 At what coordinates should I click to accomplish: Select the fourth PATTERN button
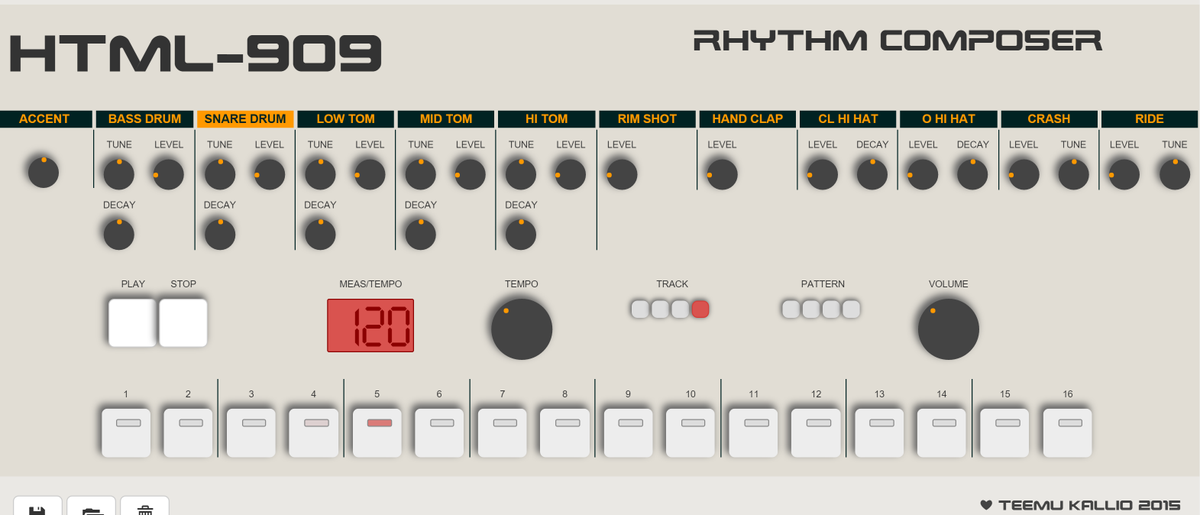pyautogui.click(x=851, y=309)
